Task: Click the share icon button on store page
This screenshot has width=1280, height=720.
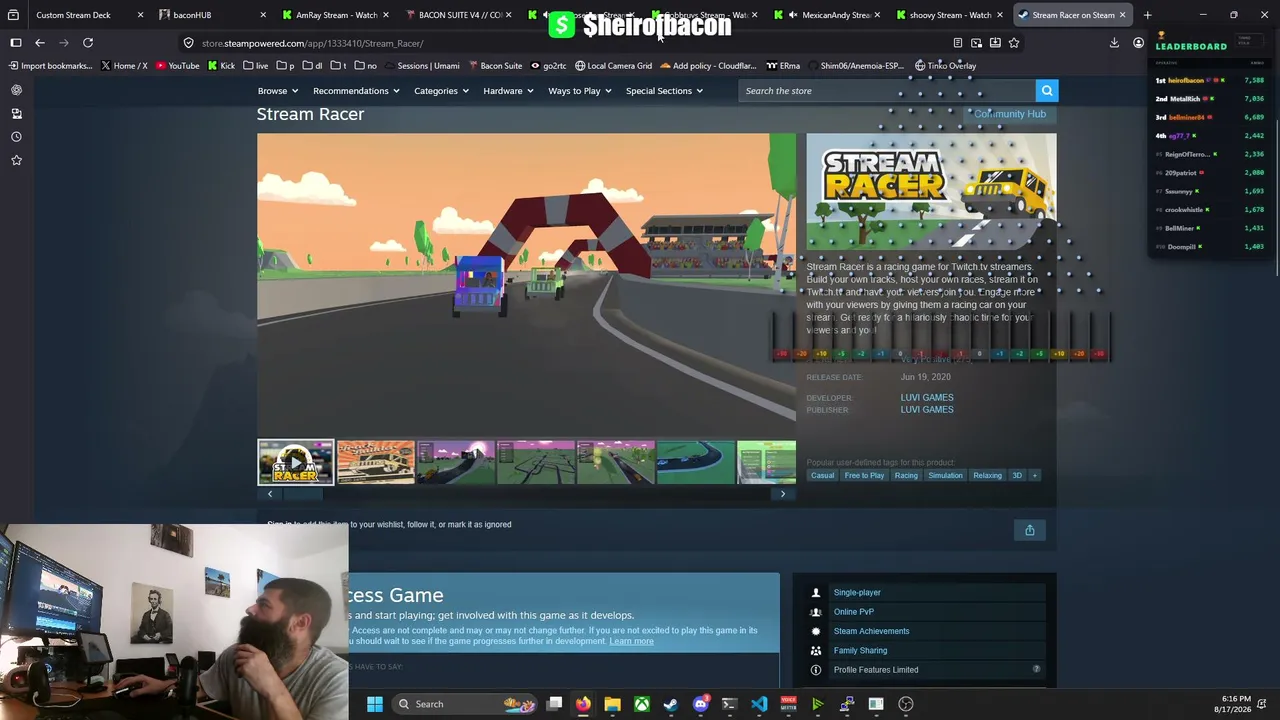Action: [1029, 530]
